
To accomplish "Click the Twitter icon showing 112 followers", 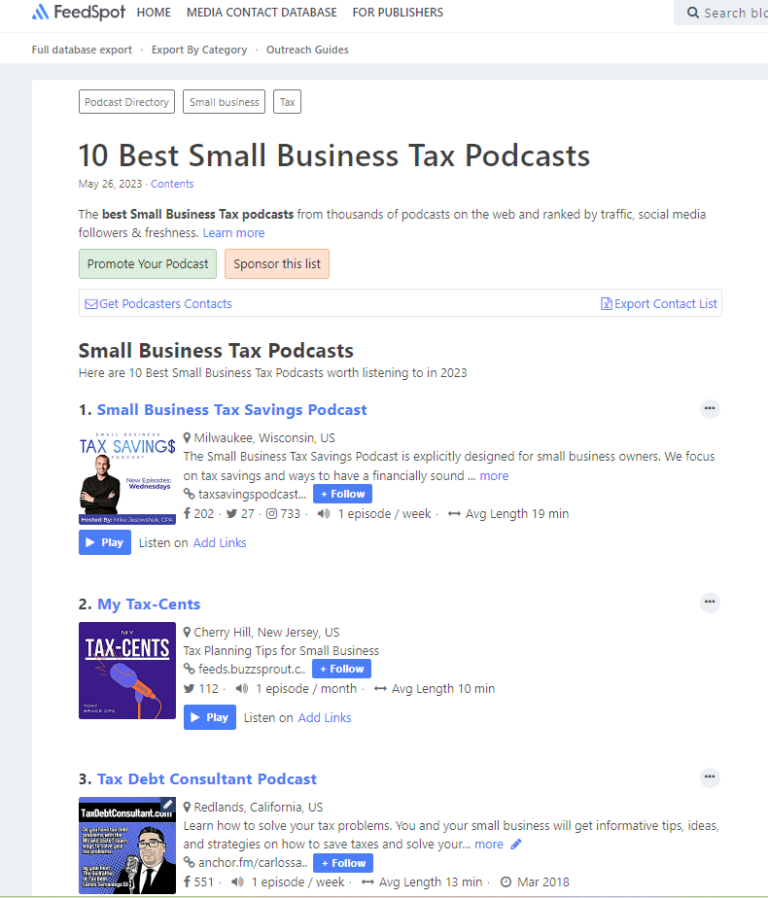I will (189, 689).
